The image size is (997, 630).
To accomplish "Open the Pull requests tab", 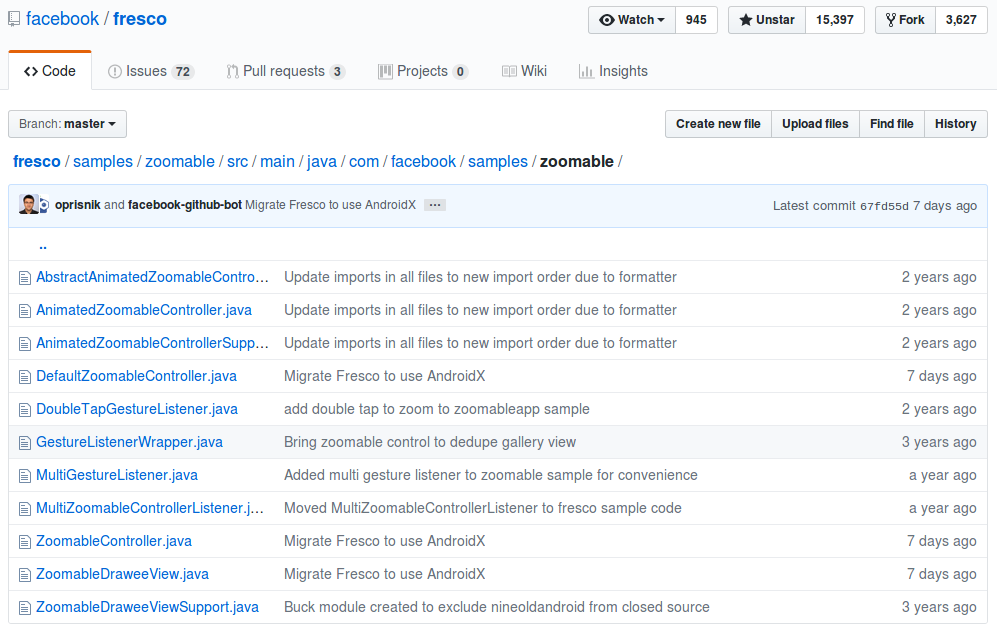I will click(x=285, y=71).
